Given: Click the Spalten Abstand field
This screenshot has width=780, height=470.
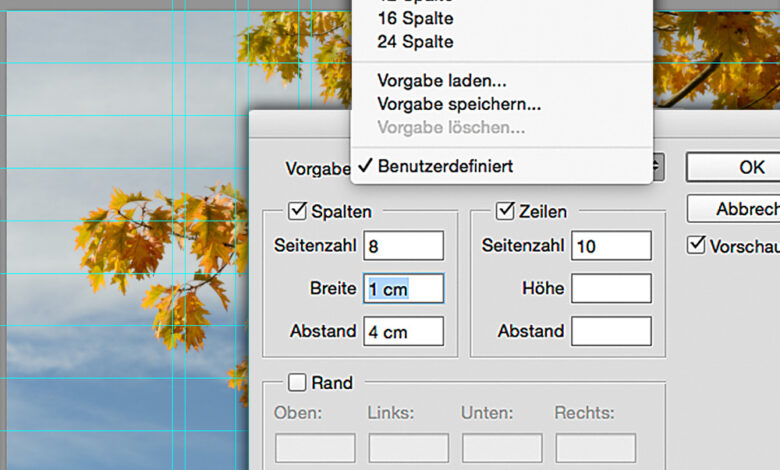Looking at the screenshot, I should coord(403,332).
